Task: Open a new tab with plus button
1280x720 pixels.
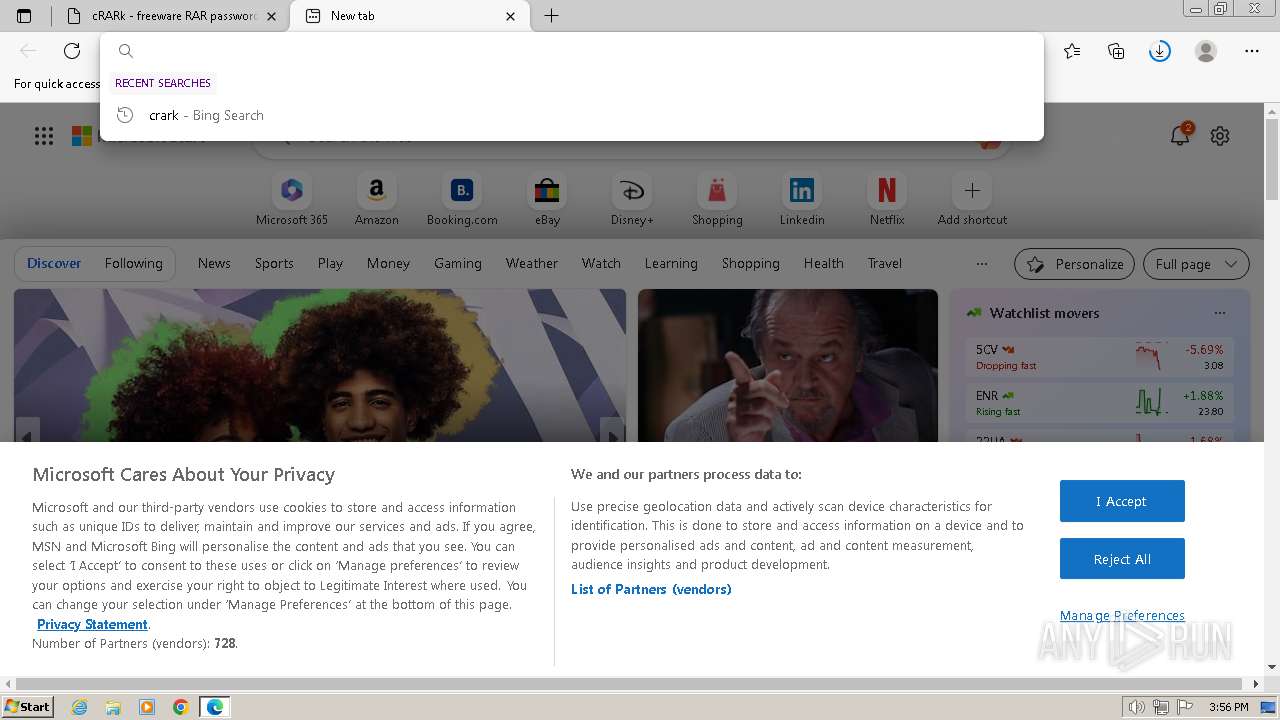Action: [x=551, y=16]
